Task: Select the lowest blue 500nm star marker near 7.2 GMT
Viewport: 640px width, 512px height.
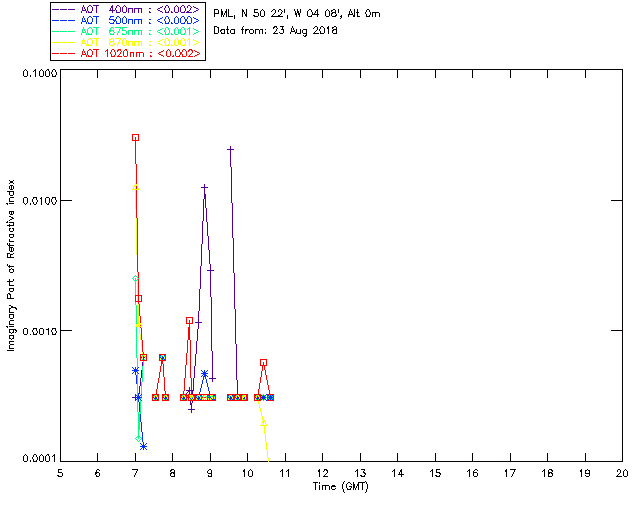Action: tap(143, 446)
